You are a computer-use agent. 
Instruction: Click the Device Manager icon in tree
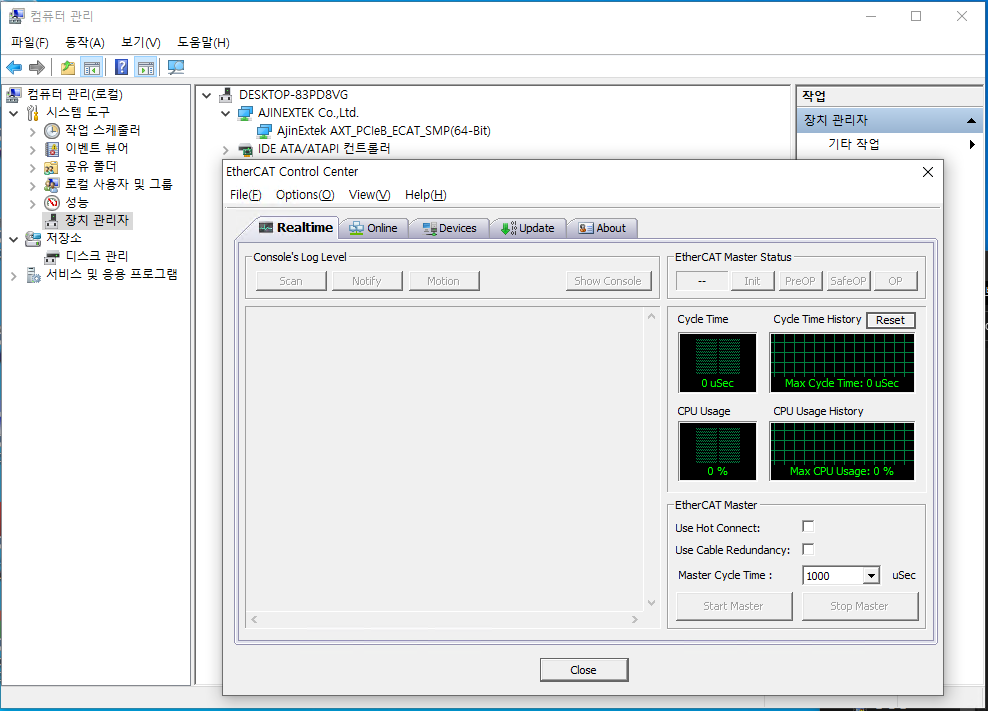coord(52,221)
